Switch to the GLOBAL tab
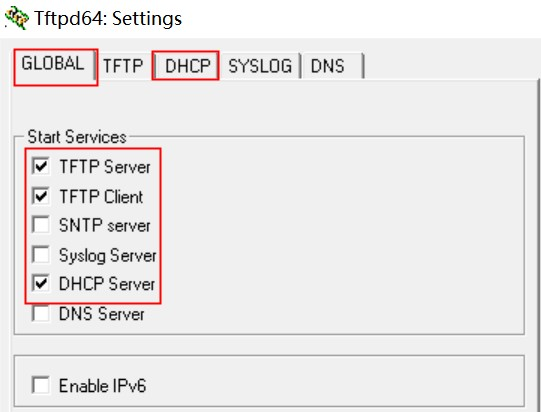This screenshot has height=412, width=541. pos(55,64)
